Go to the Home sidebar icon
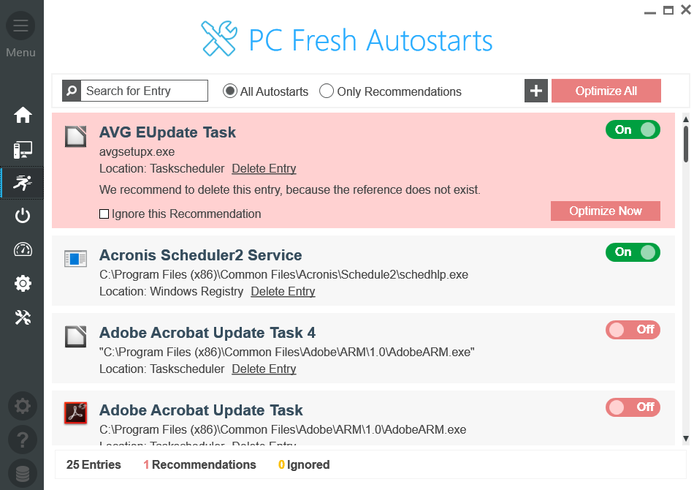Screen dimensions: 694x490 [x=22, y=115]
